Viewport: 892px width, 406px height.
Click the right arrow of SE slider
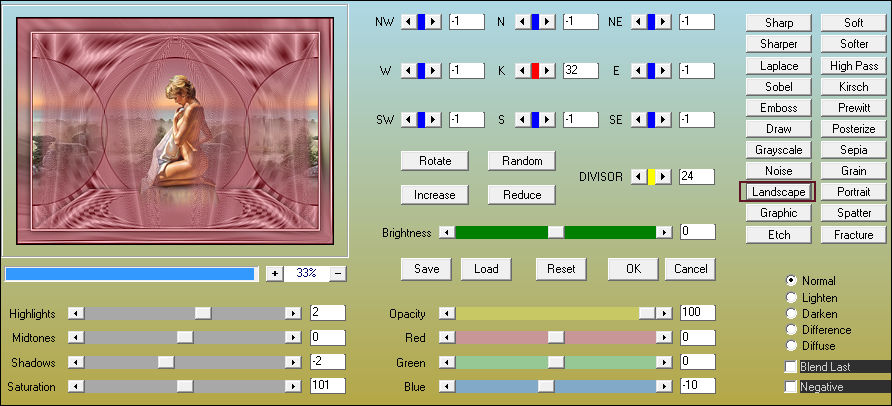point(663,119)
